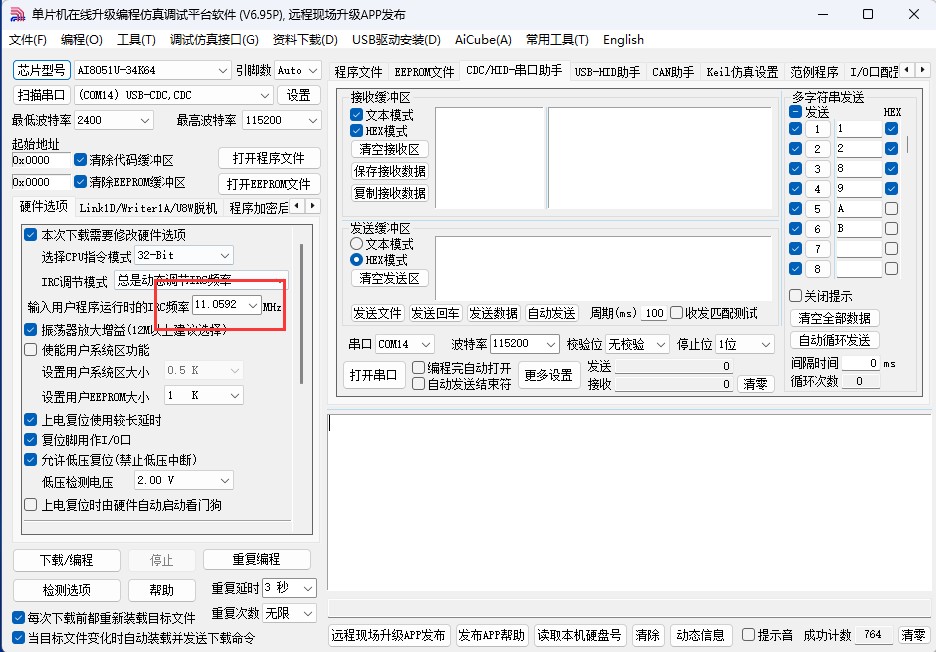Enable 关闭提示 checkbox
Viewport: 936px width, 652px height.
tap(795, 296)
